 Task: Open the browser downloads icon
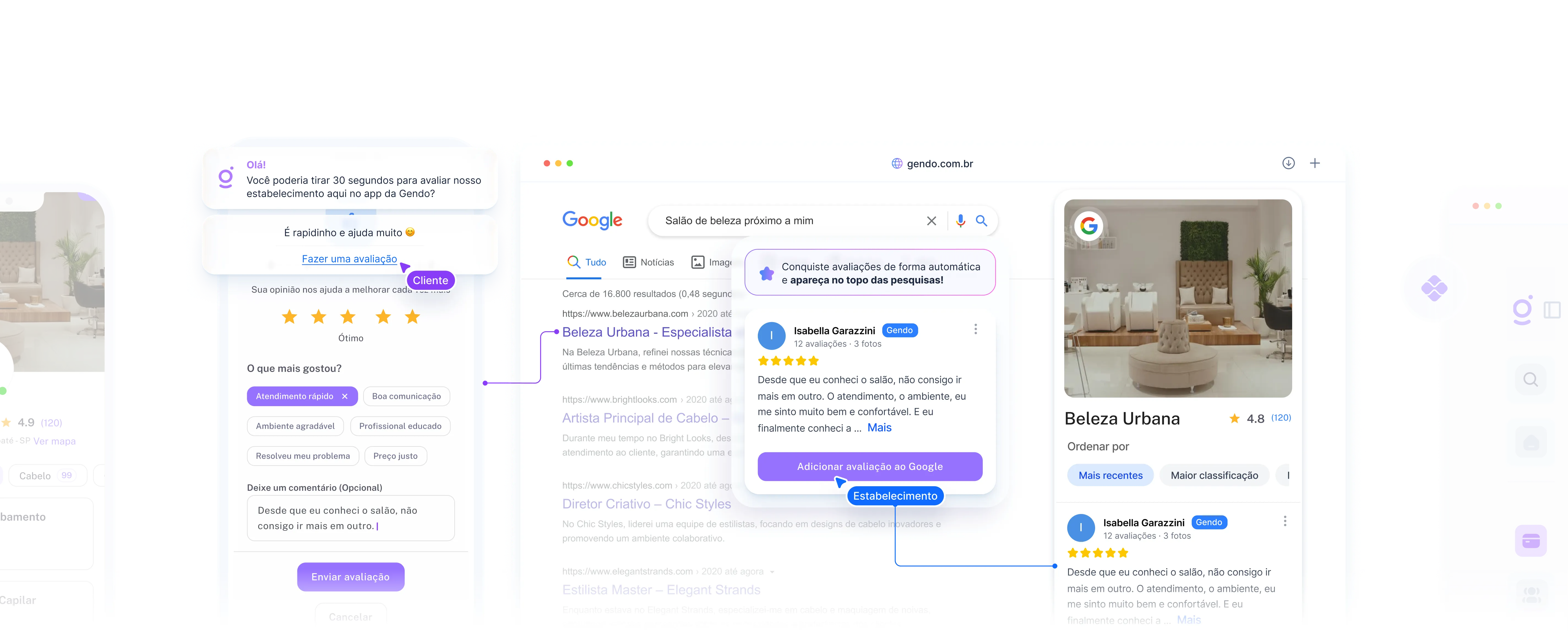(1288, 163)
